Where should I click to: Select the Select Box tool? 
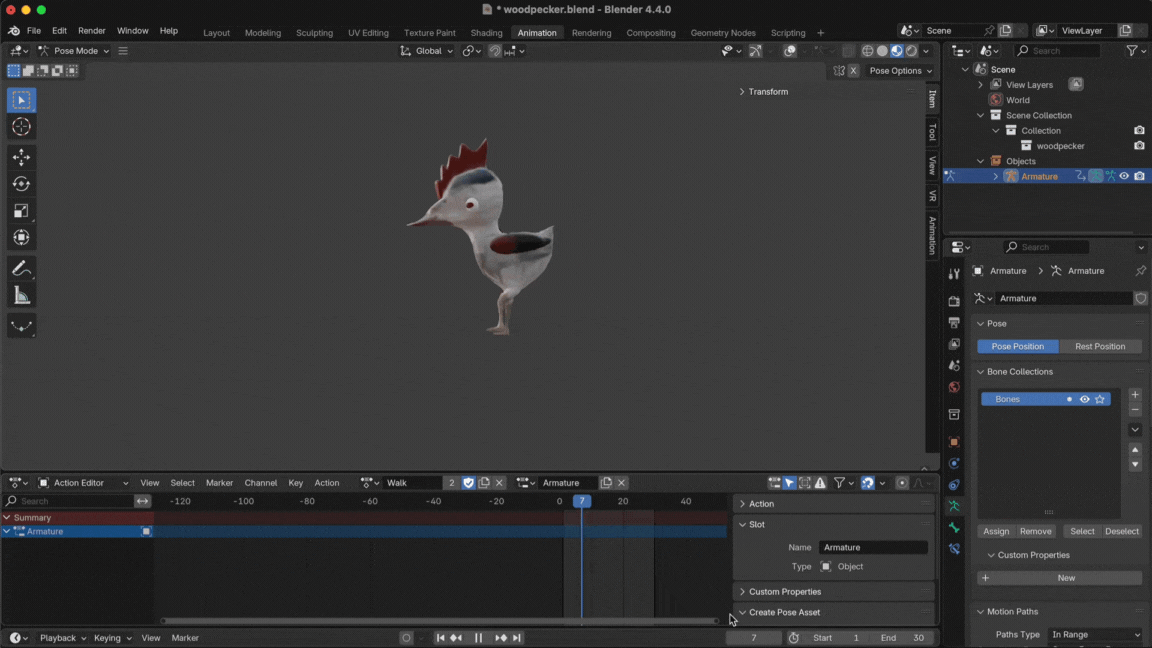tap(21, 100)
